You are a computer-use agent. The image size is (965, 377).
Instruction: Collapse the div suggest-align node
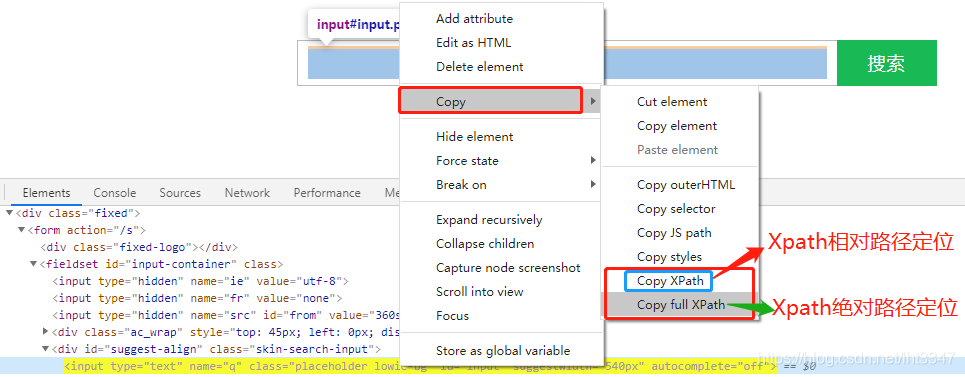pos(46,349)
